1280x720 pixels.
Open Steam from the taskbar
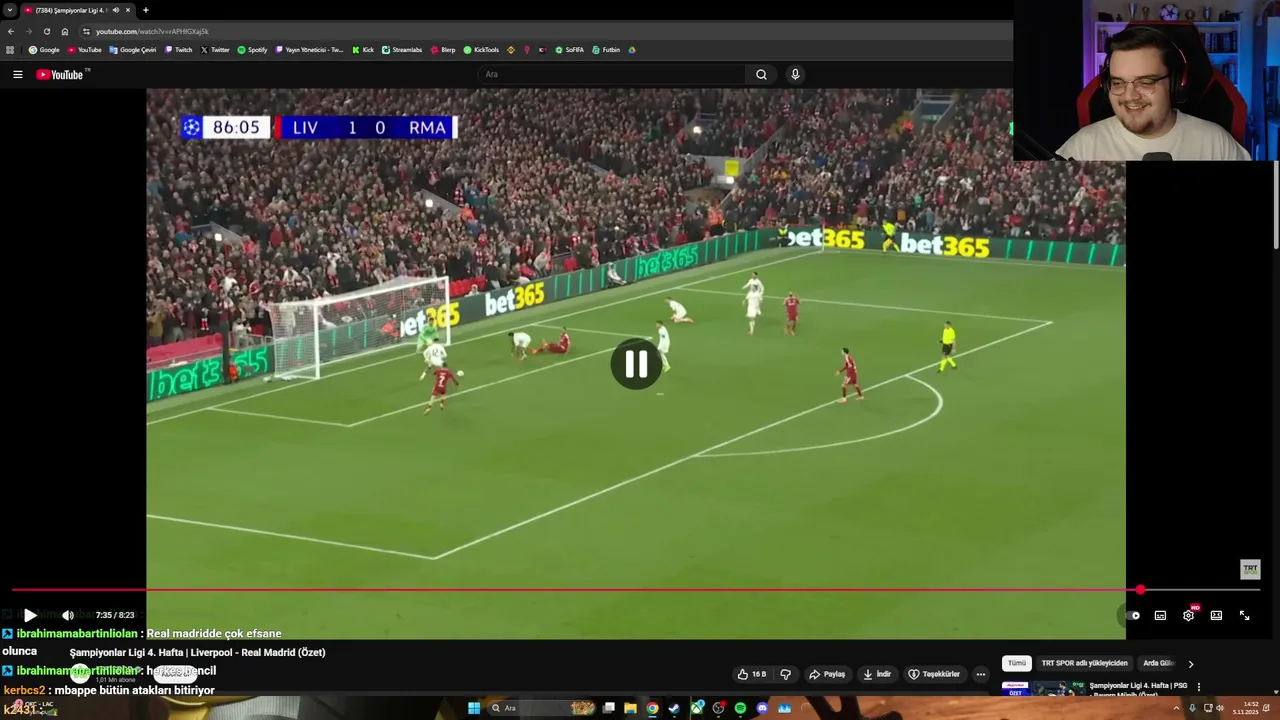[x=674, y=708]
